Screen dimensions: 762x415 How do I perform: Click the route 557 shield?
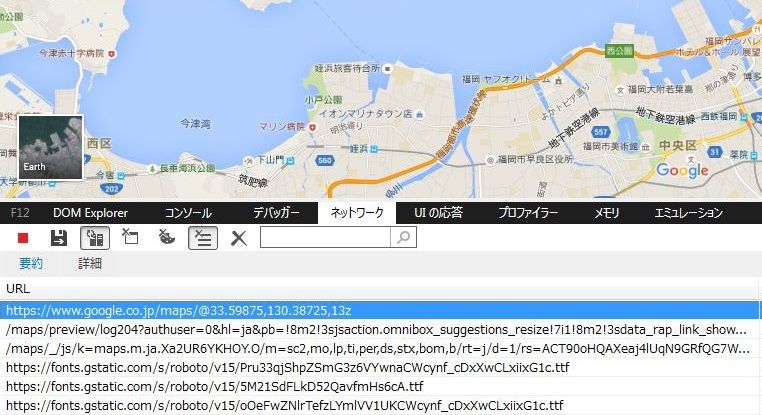click(600, 132)
